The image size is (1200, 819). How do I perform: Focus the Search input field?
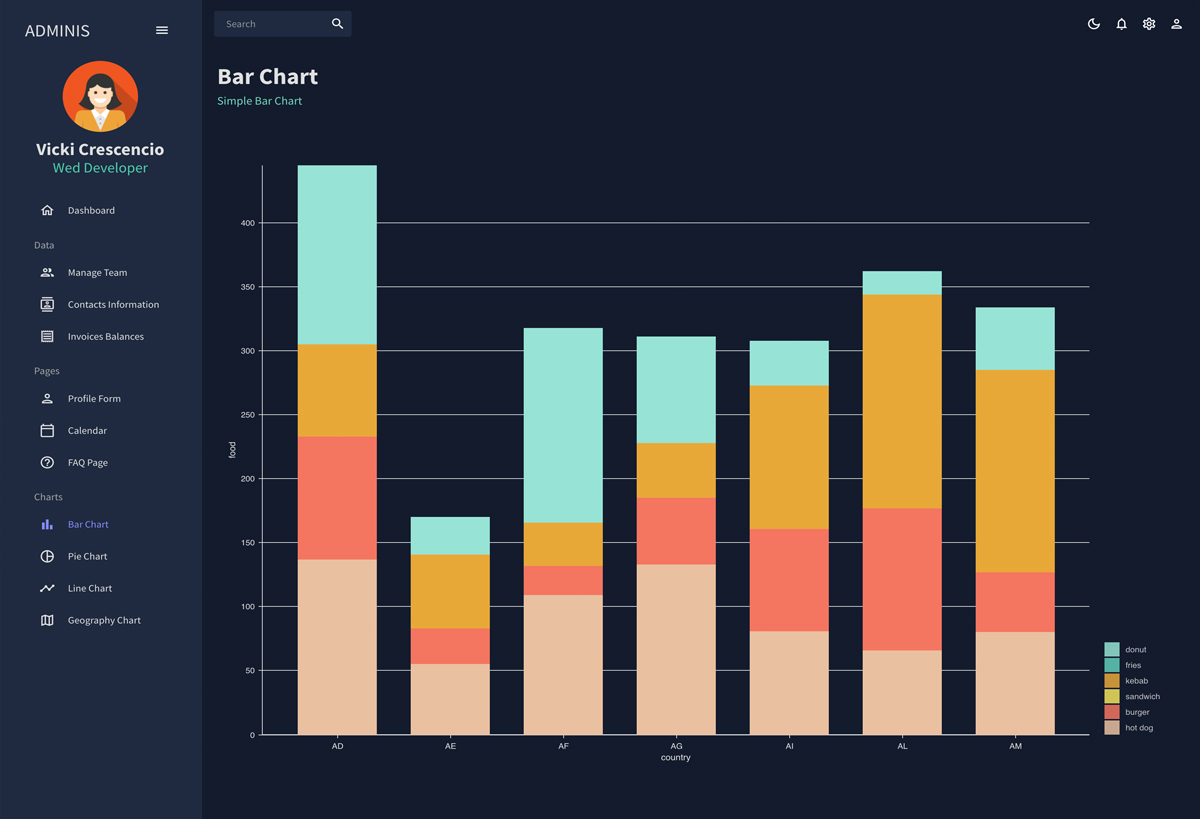coord(272,24)
